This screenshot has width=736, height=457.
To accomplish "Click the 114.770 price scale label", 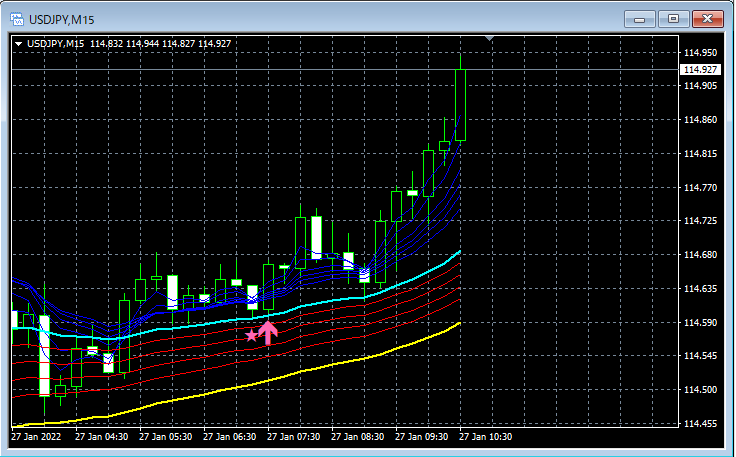I will click(700, 188).
